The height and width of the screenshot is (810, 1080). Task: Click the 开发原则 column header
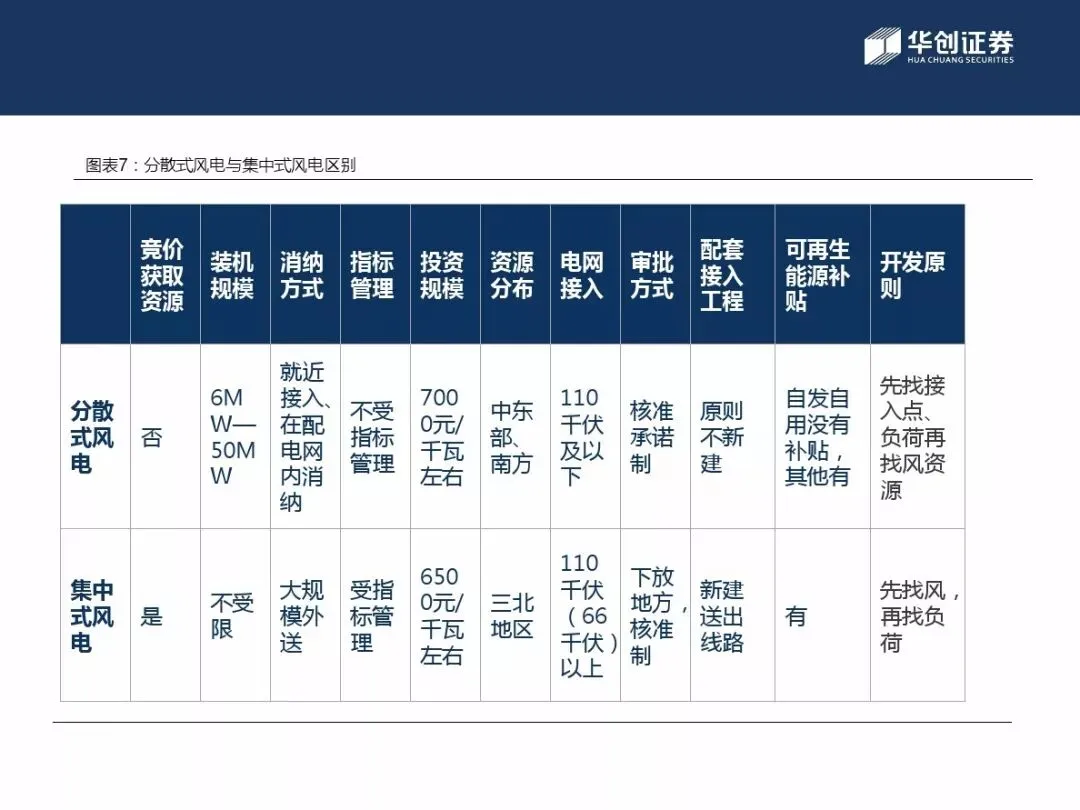click(x=917, y=274)
